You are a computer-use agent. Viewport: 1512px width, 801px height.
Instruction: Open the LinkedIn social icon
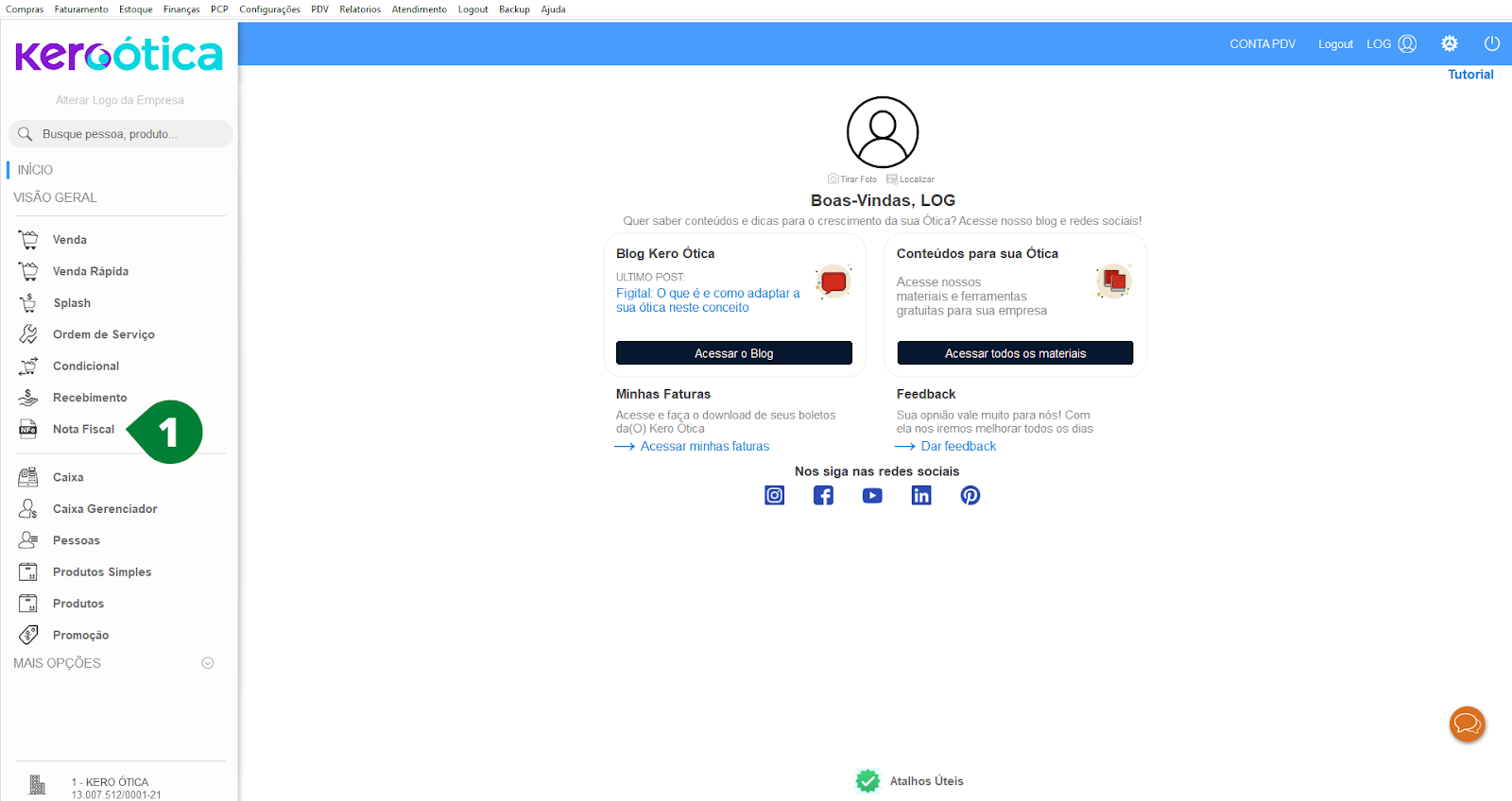921,495
